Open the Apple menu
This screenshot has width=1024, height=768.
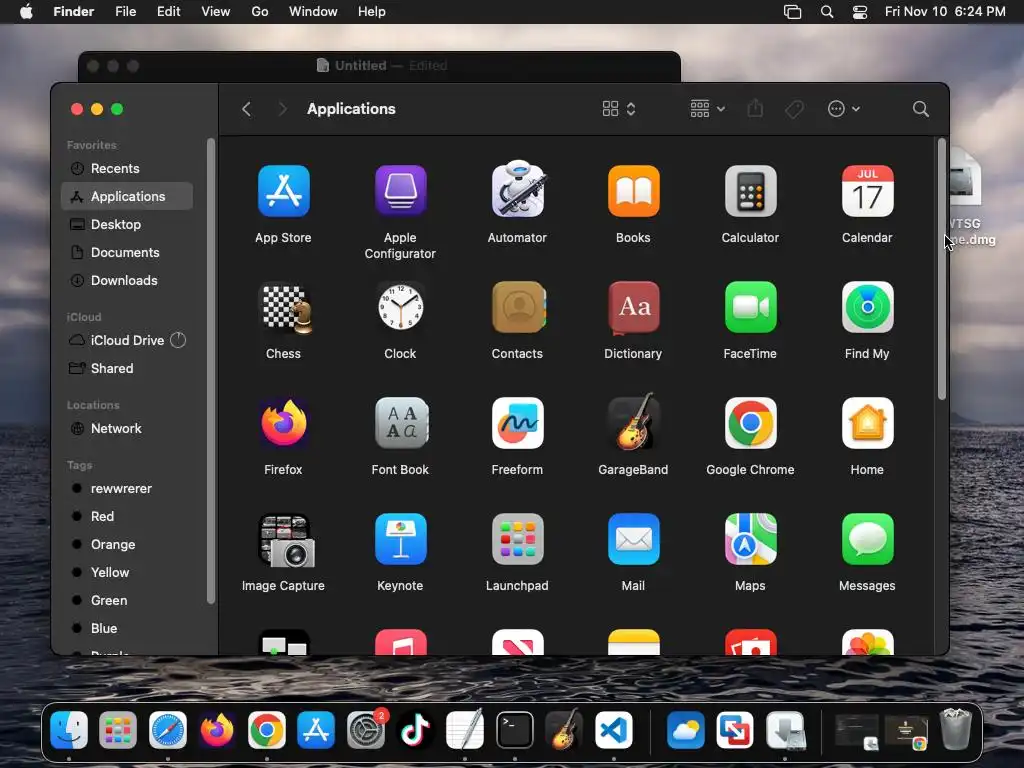pyautogui.click(x=26, y=12)
